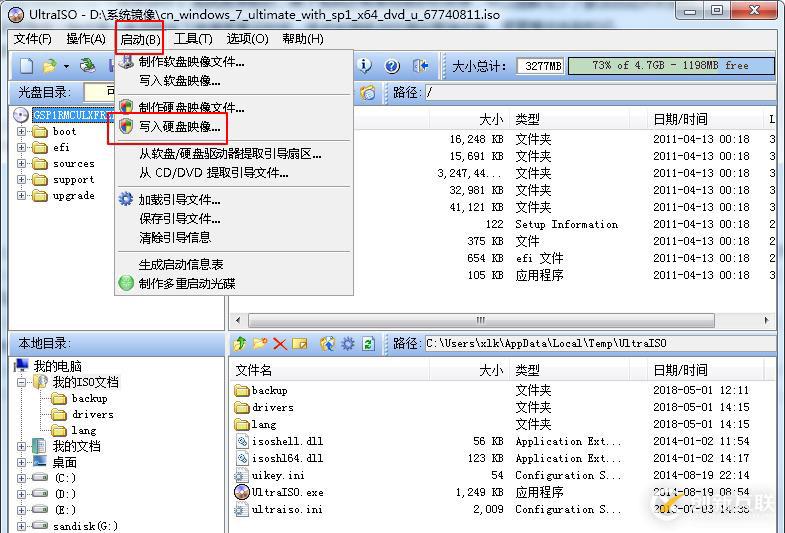Expand the 我的文档 tree node

(21, 446)
